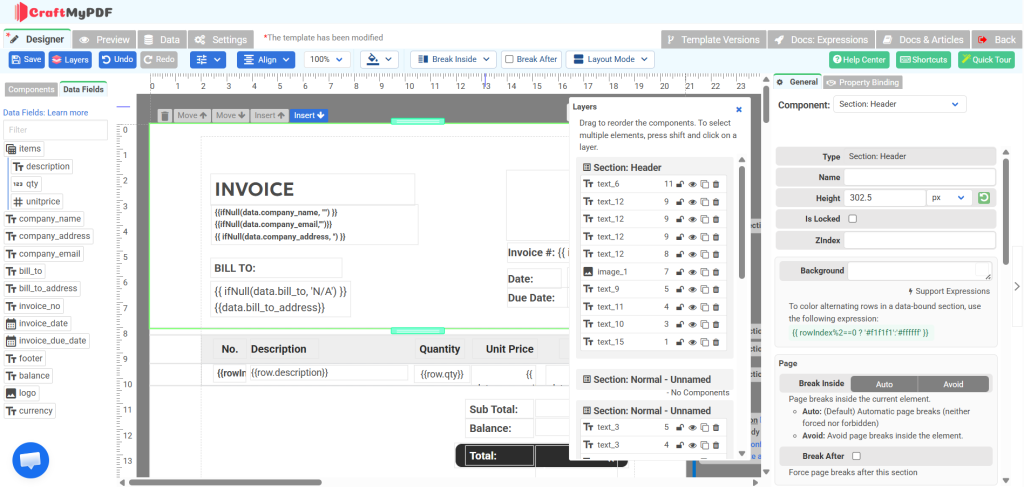Open the 100% zoom dropdown
Screen dimensions: 1024x487
coord(327,59)
